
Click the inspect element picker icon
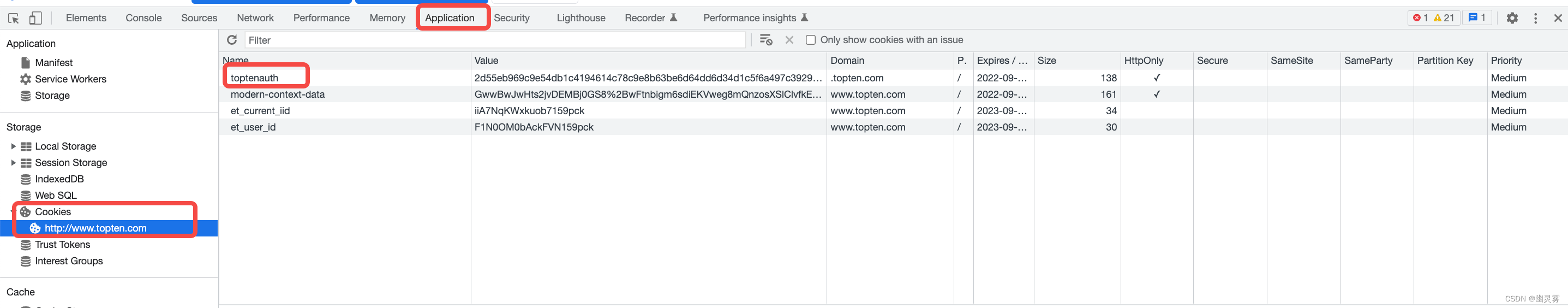pos(14,18)
